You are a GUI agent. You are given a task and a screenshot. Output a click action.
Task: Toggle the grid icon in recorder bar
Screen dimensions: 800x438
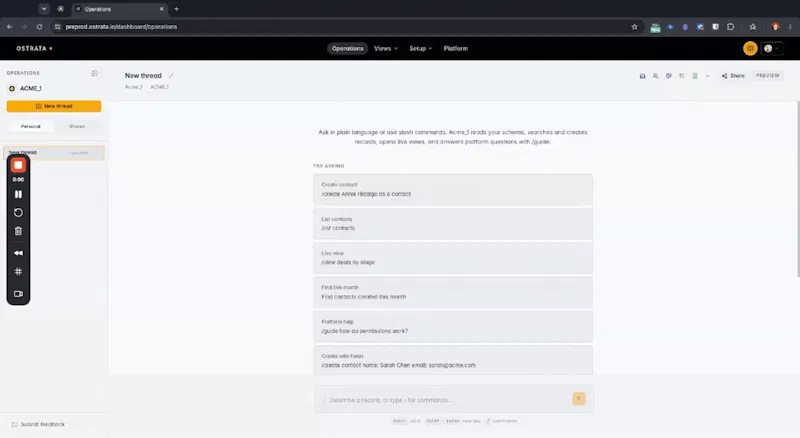[x=18, y=272]
